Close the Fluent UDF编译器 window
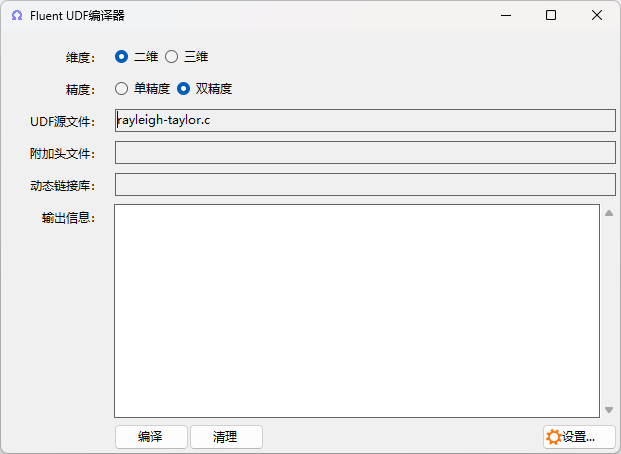The image size is (621, 454). point(597,15)
